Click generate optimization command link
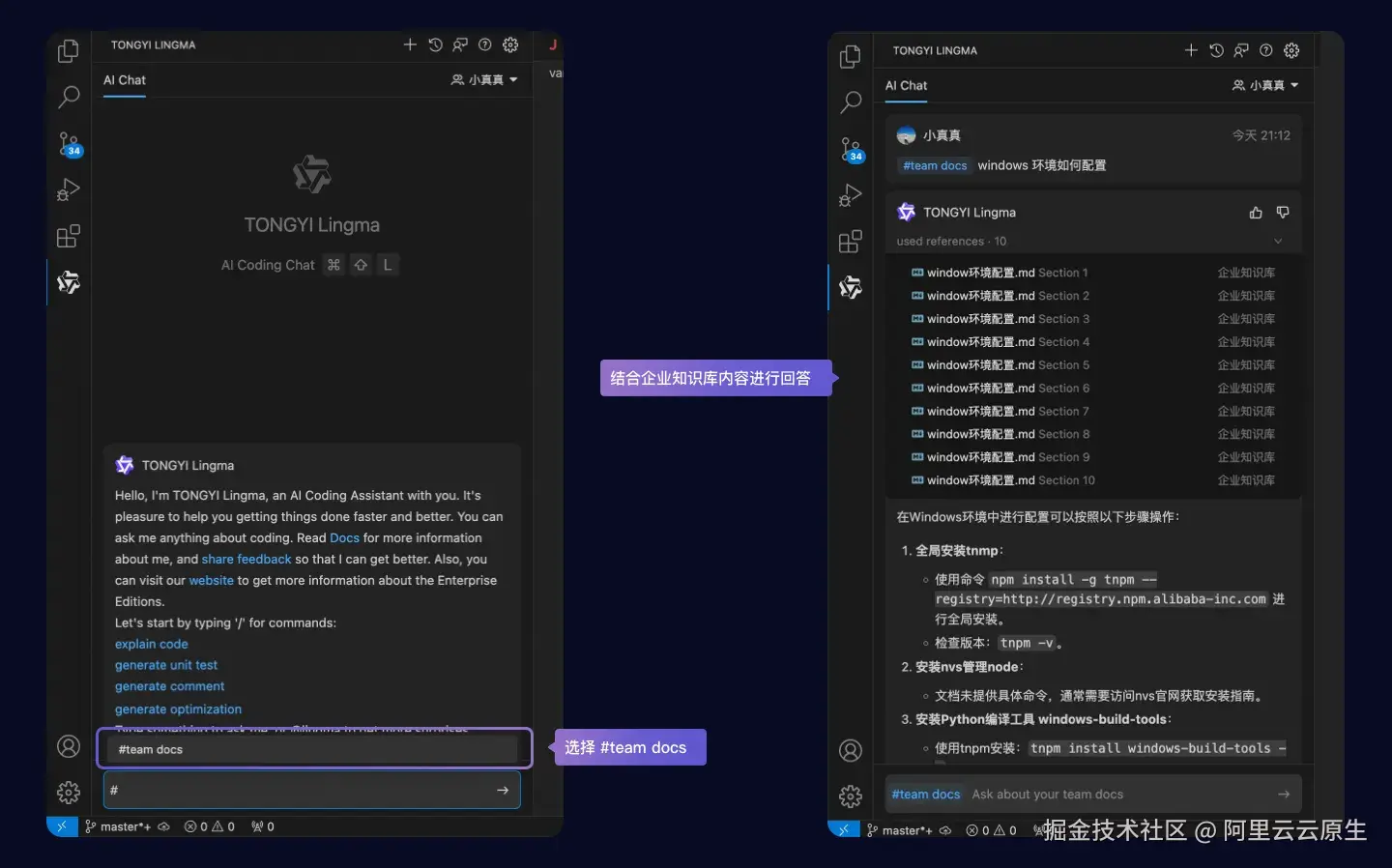 178,709
